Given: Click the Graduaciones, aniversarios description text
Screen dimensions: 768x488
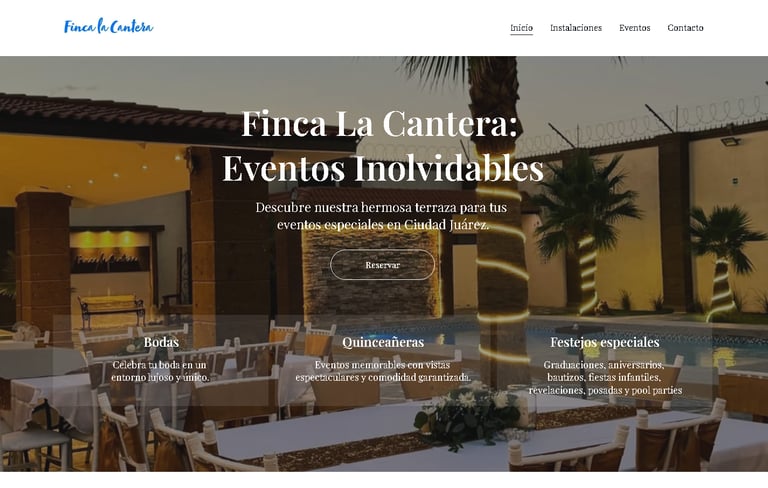Looking at the screenshot, I should 605,377.
